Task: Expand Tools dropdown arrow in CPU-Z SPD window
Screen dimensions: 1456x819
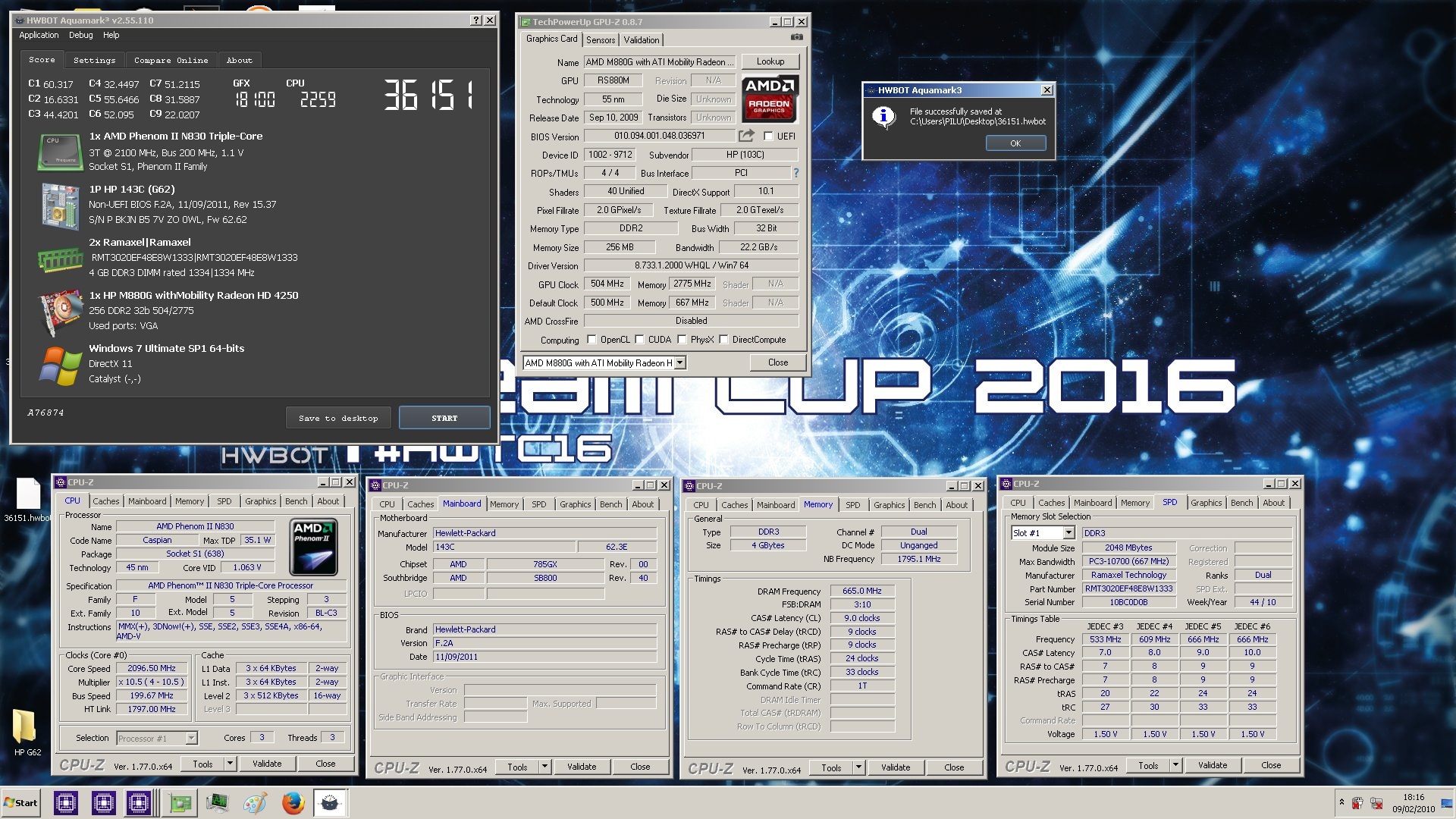Action: 1175,765
